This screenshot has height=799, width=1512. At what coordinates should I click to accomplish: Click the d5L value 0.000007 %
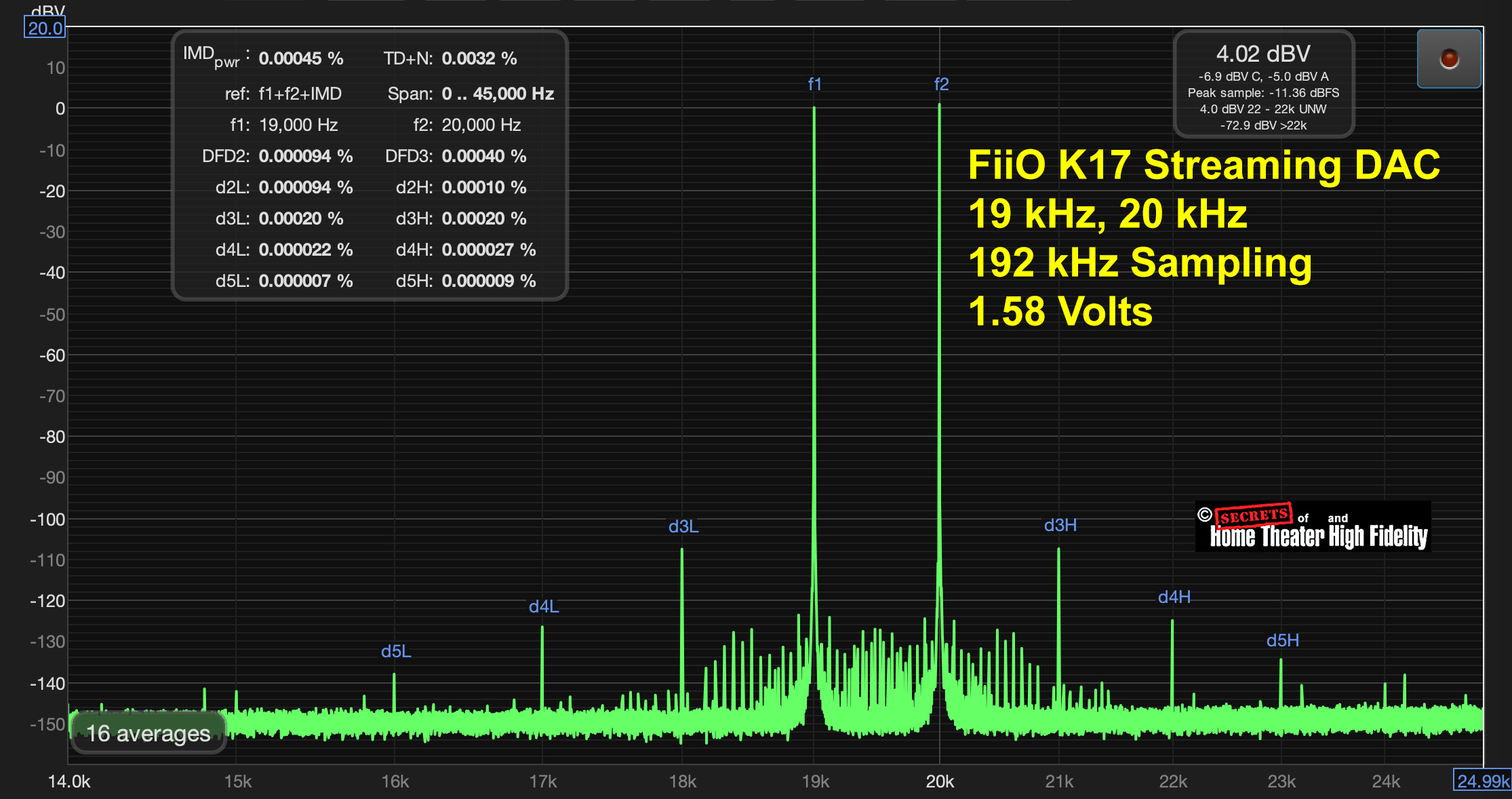(306, 281)
